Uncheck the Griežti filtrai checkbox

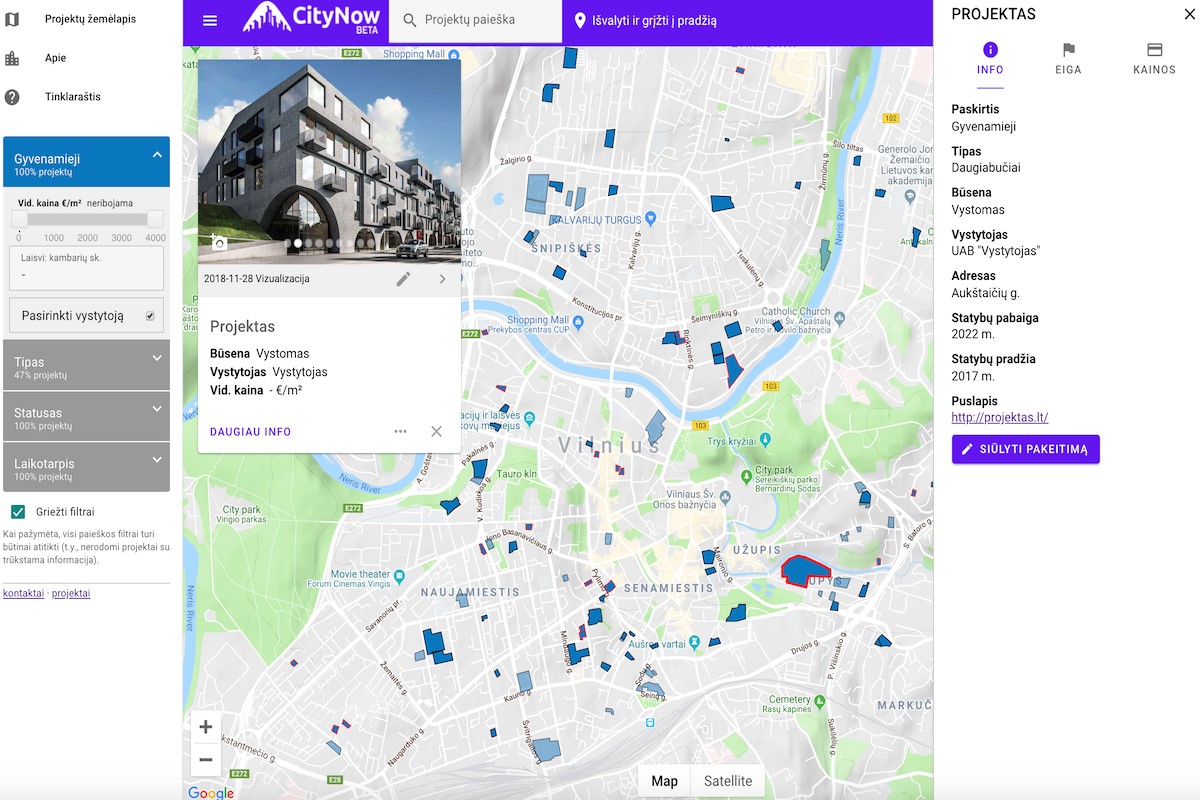(18, 512)
